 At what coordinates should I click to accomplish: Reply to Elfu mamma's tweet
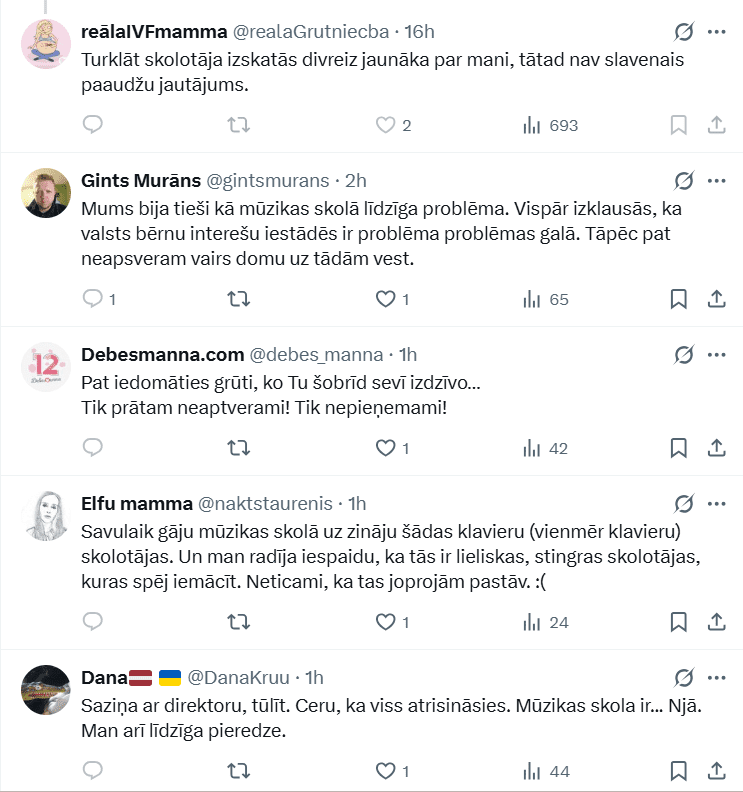pos(93,622)
